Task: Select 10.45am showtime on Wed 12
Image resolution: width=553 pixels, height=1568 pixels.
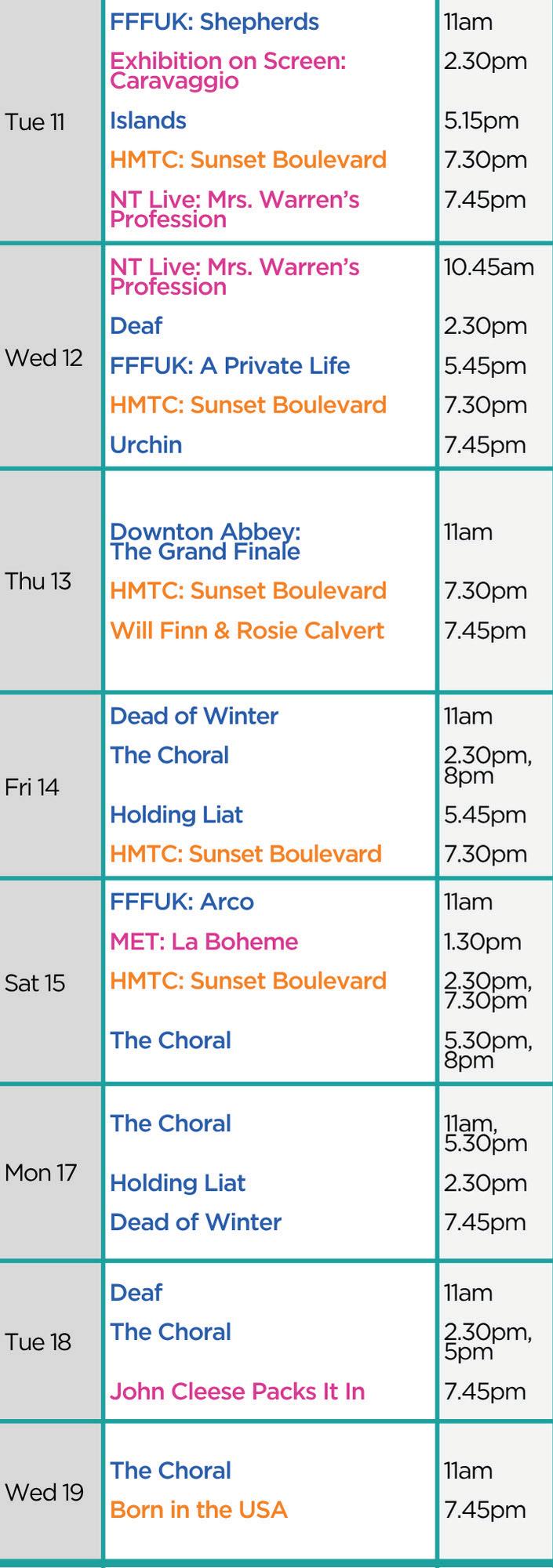Action: (x=489, y=267)
